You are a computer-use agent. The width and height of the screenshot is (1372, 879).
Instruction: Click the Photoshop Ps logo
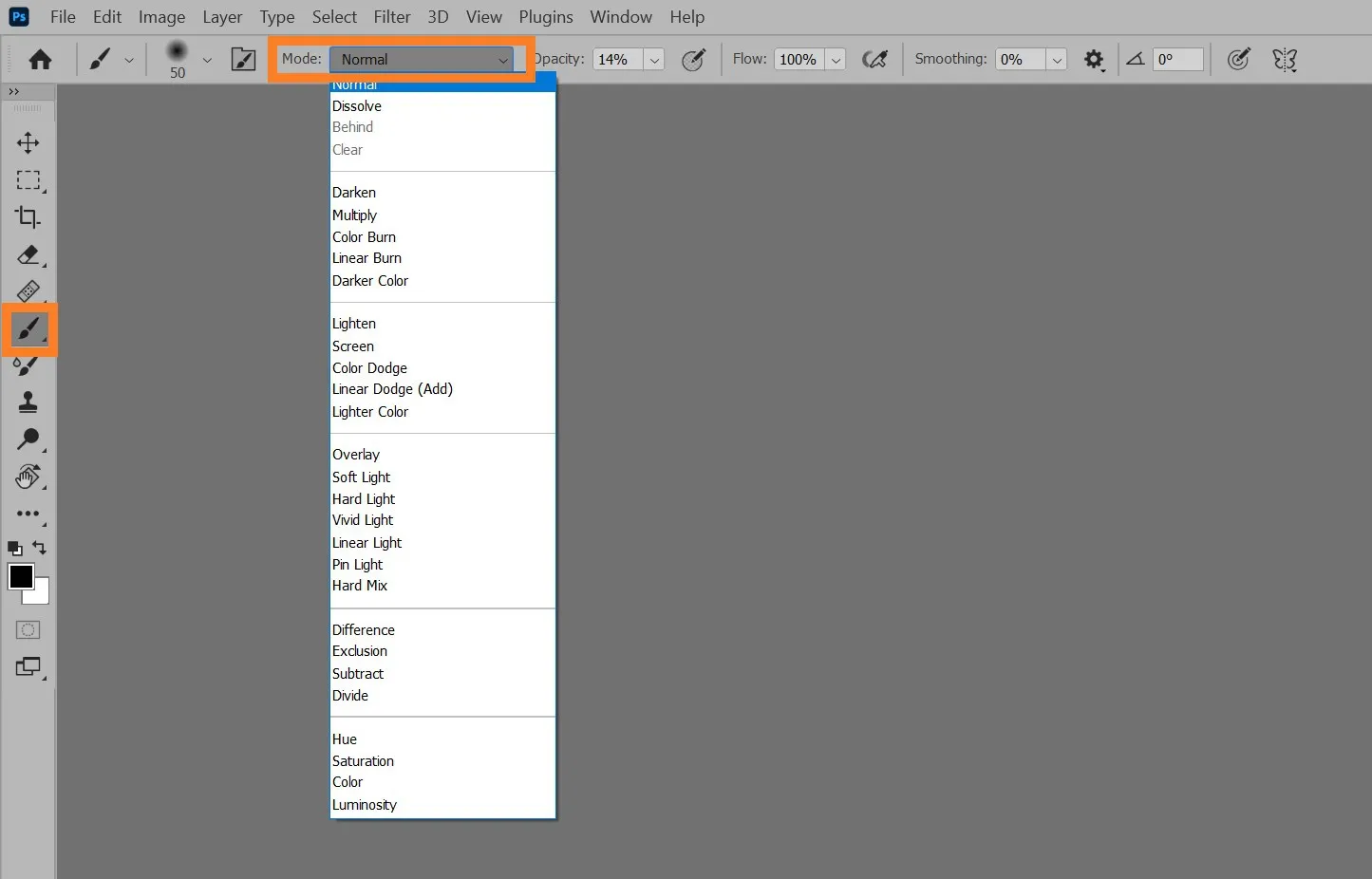pyautogui.click(x=18, y=17)
